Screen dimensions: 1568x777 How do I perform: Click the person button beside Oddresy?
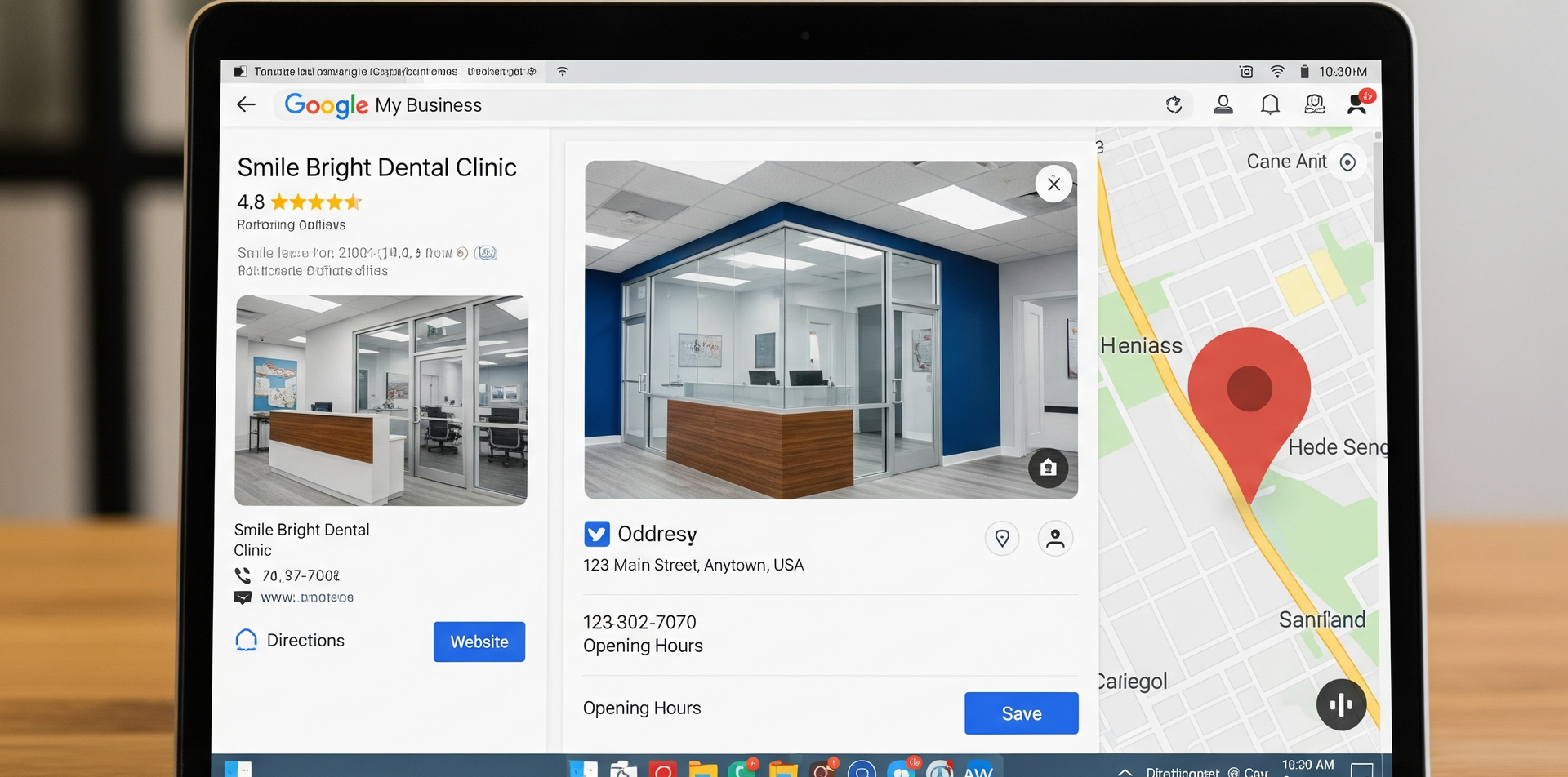(1055, 539)
